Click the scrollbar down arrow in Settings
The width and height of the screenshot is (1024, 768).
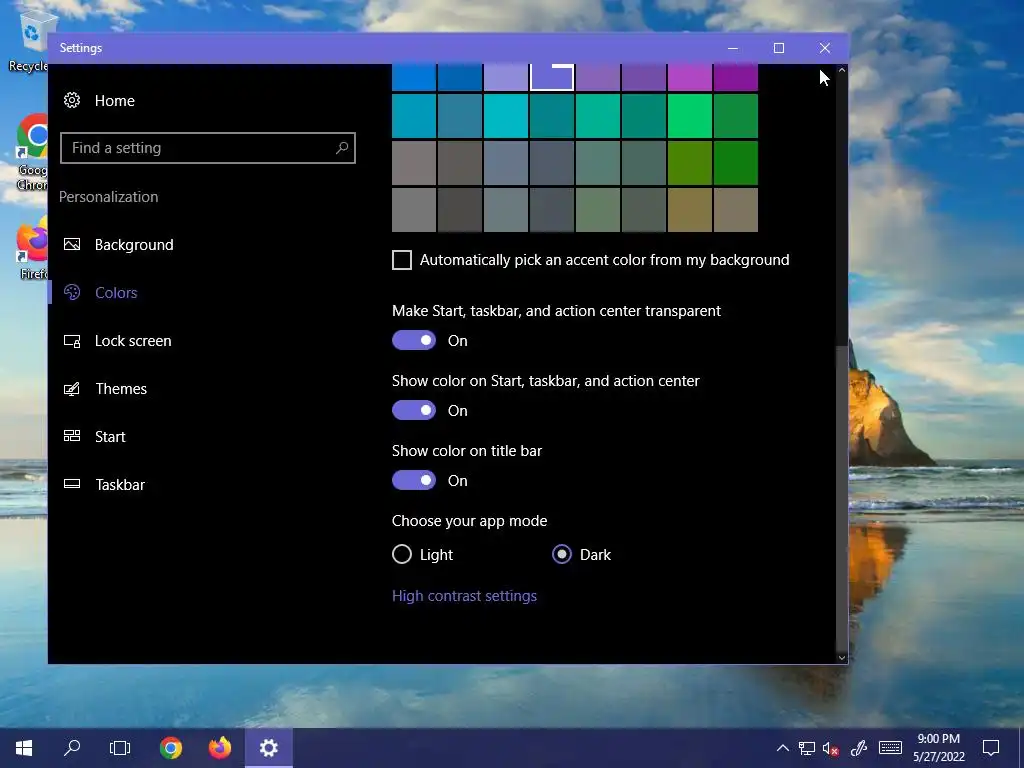(x=842, y=658)
